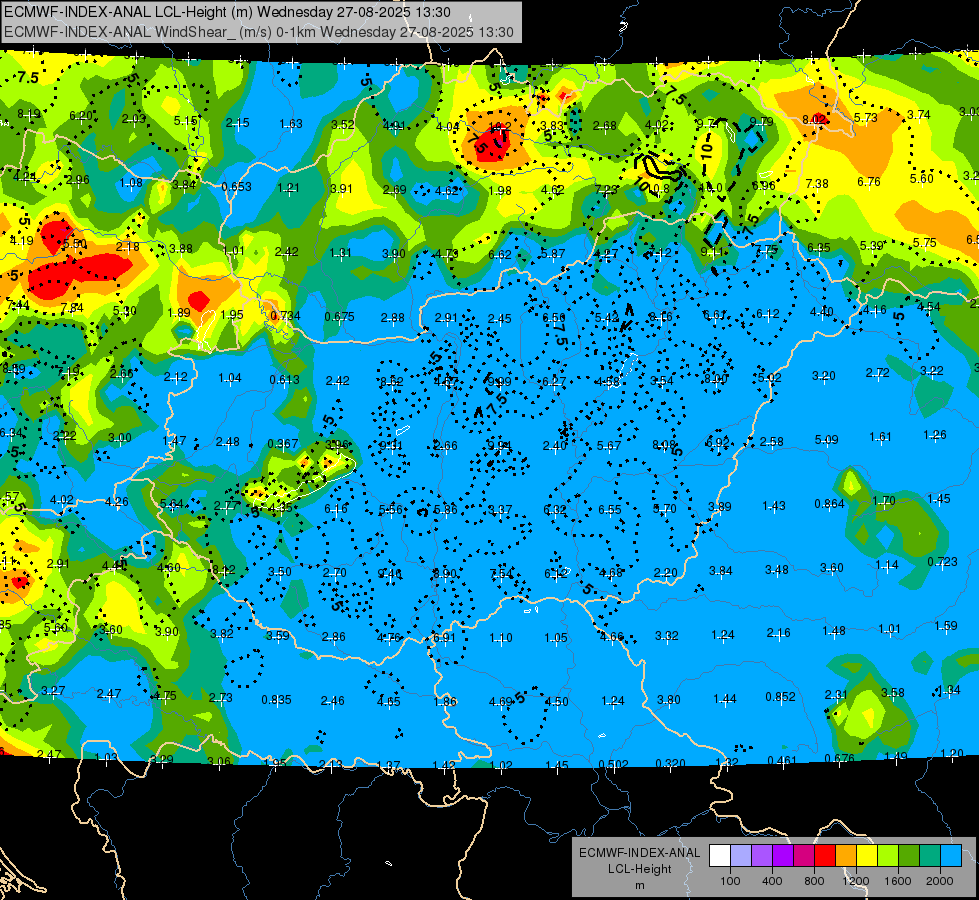Click the wind shear value '0.675'
This screenshot has width=979, height=900.
pyautogui.click(x=340, y=317)
